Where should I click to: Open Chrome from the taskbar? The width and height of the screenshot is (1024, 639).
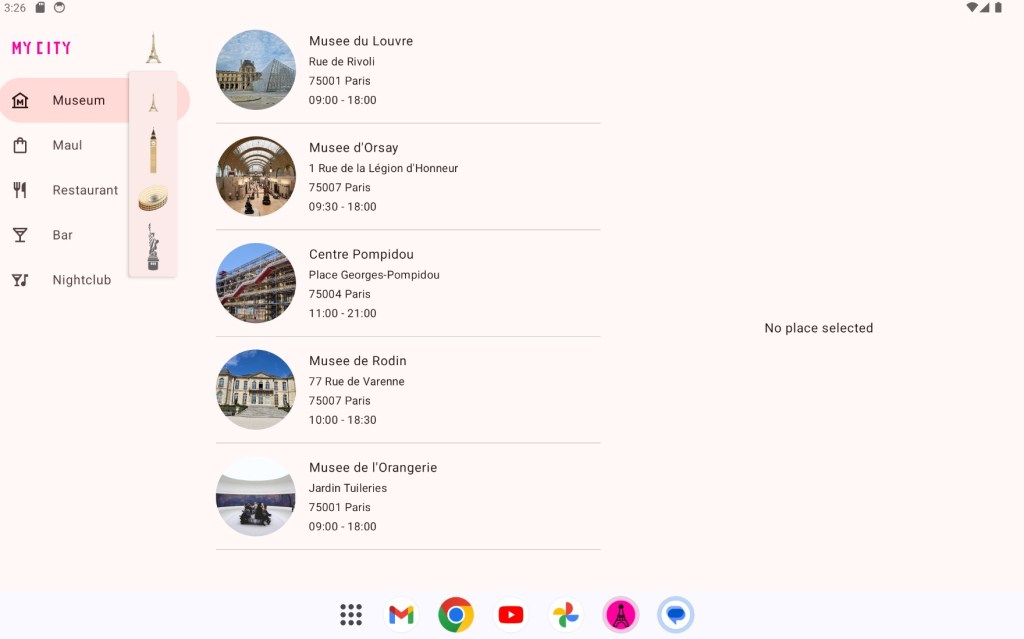456,614
